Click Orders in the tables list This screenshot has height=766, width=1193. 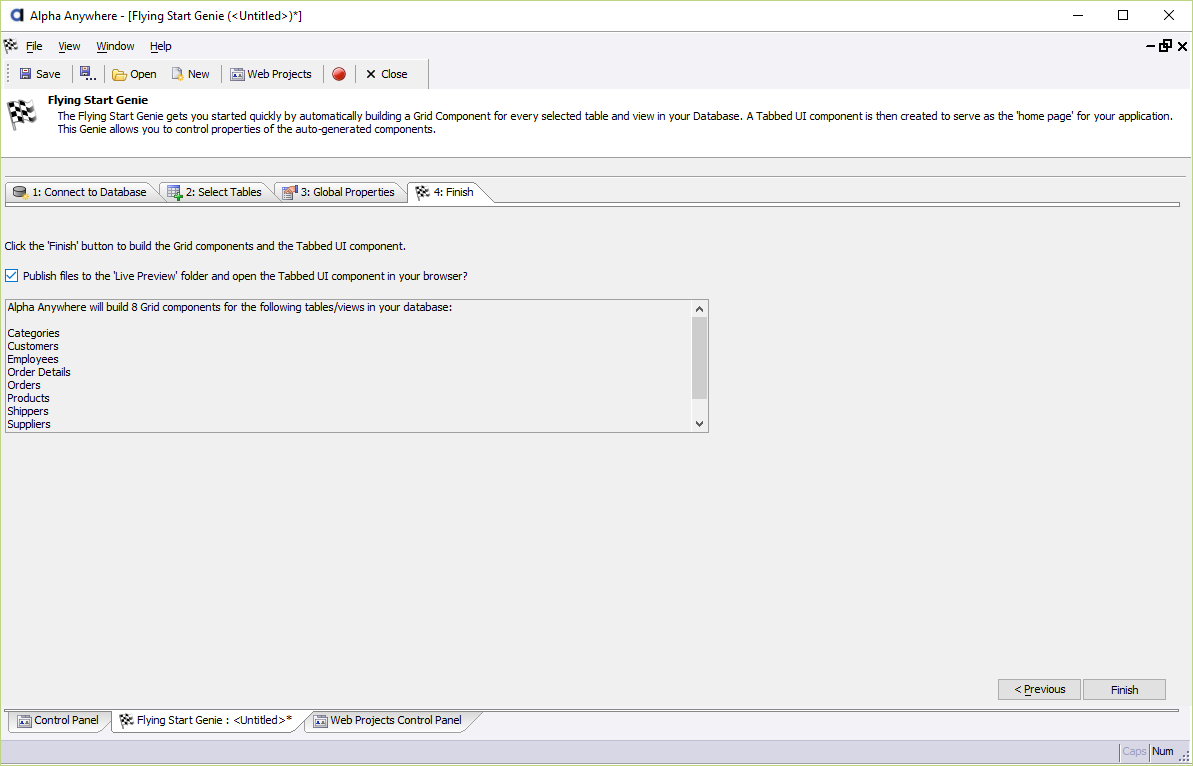[24, 385]
